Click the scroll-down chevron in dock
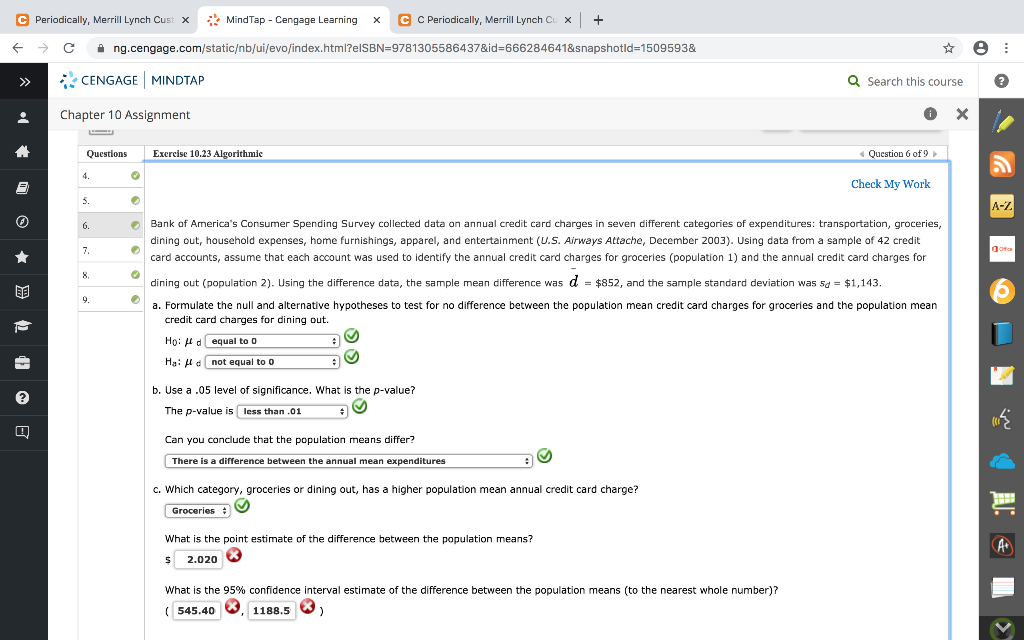This screenshot has width=1024, height=640. click(x=1002, y=629)
